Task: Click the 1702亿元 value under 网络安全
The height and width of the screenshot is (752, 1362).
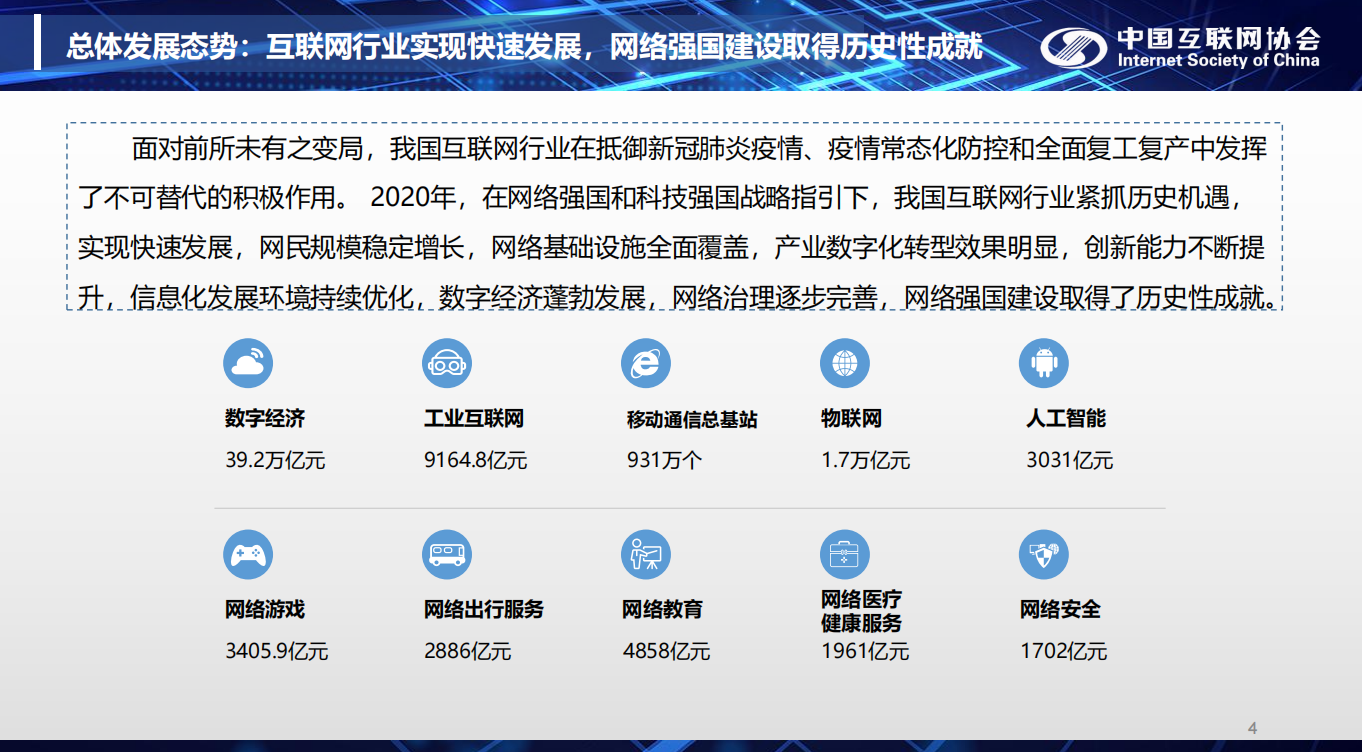Action: 1063,652
